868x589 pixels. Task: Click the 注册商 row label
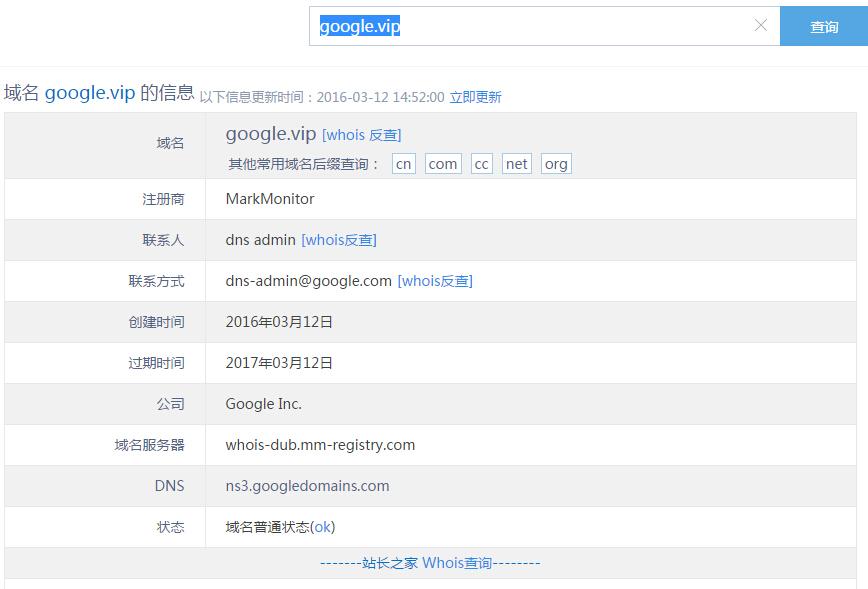click(163, 199)
